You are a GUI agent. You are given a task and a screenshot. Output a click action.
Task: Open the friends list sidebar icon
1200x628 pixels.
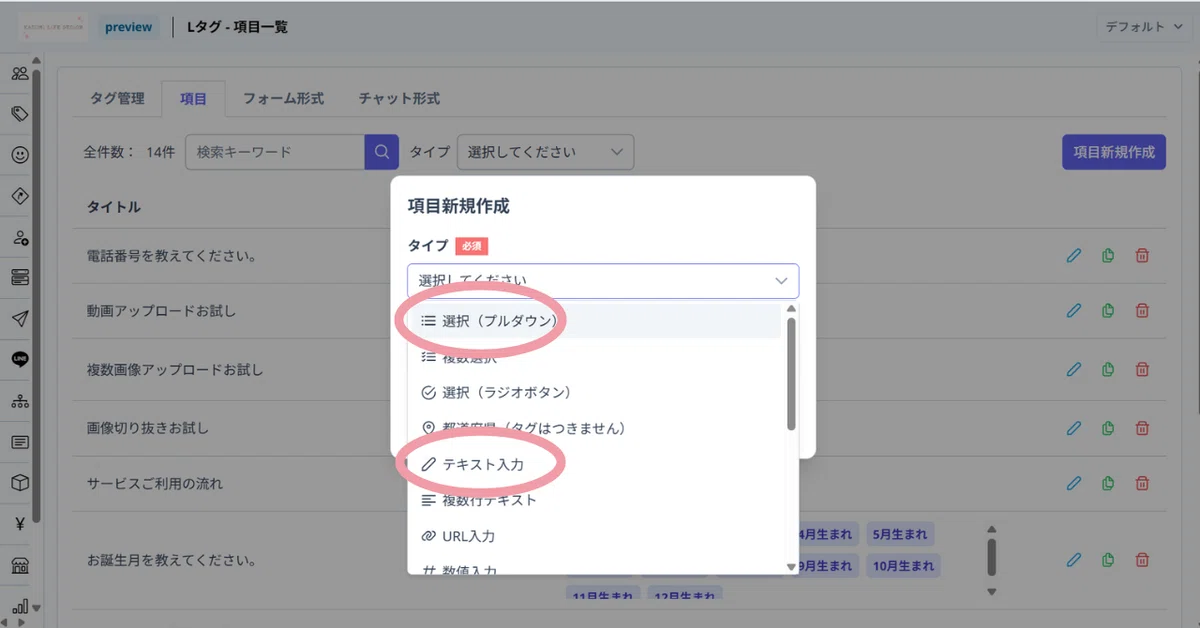(20, 73)
